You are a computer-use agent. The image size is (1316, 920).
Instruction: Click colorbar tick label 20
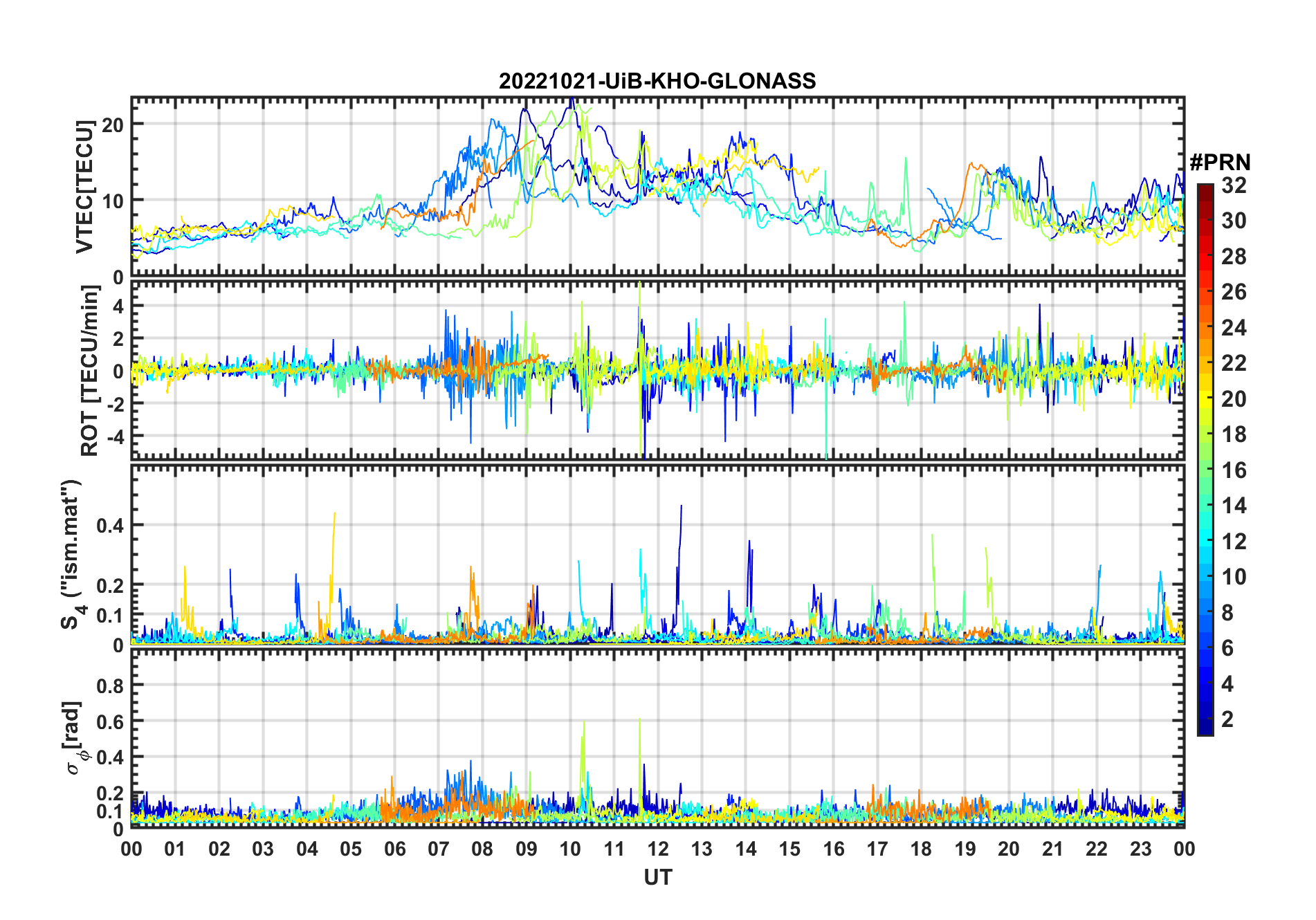pos(1234,399)
